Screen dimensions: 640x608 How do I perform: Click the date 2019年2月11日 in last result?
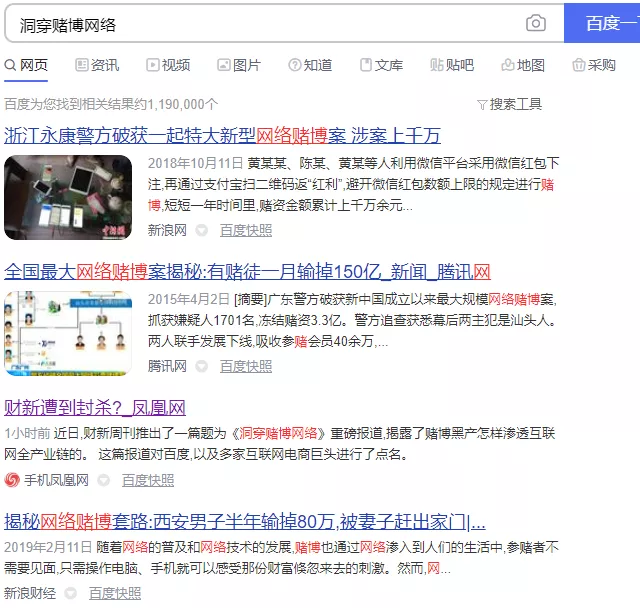(x=48, y=547)
